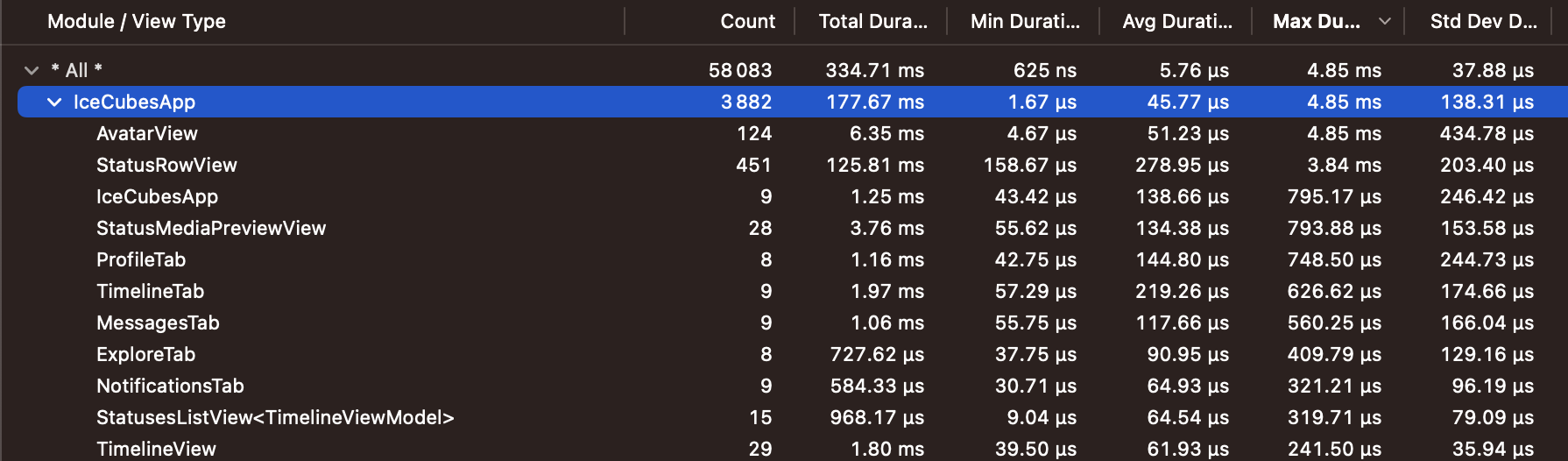This screenshot has height=461, width=1568.
Task: Select the AvatarView row
Action: coord(793,133)
